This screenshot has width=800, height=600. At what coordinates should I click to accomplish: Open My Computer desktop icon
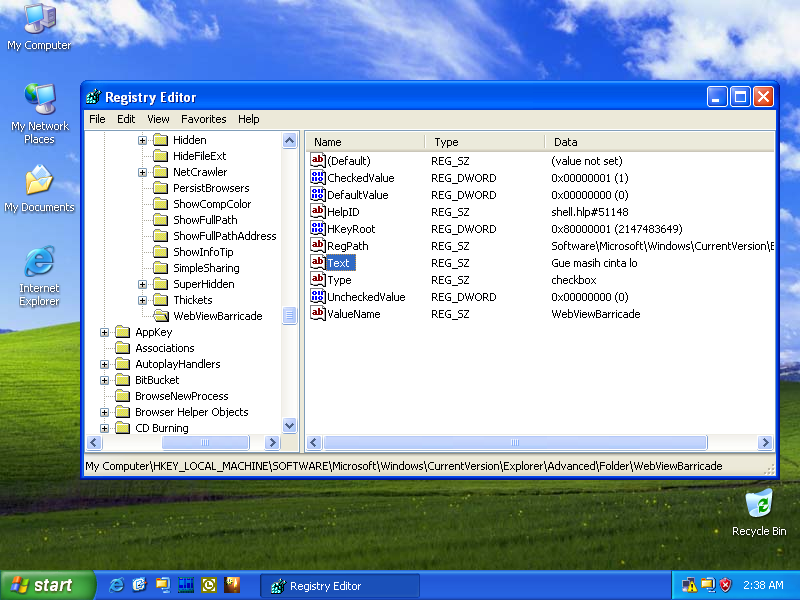point(39,27)
